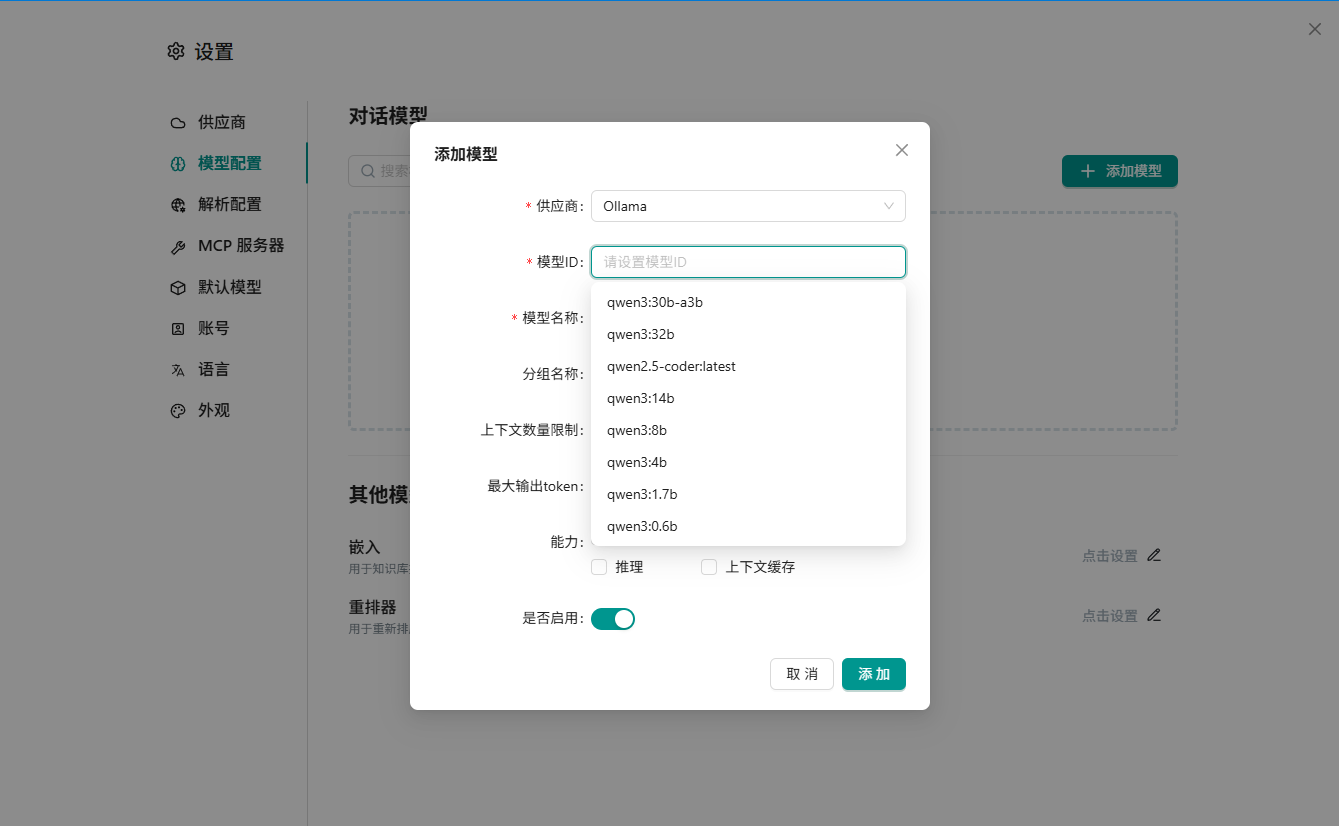The height and width of the screenshot is (826, 1339).
Task: Click the pencil edit icon in 重排器 row
Action: pyautogui.click(x=1154, y=615)
